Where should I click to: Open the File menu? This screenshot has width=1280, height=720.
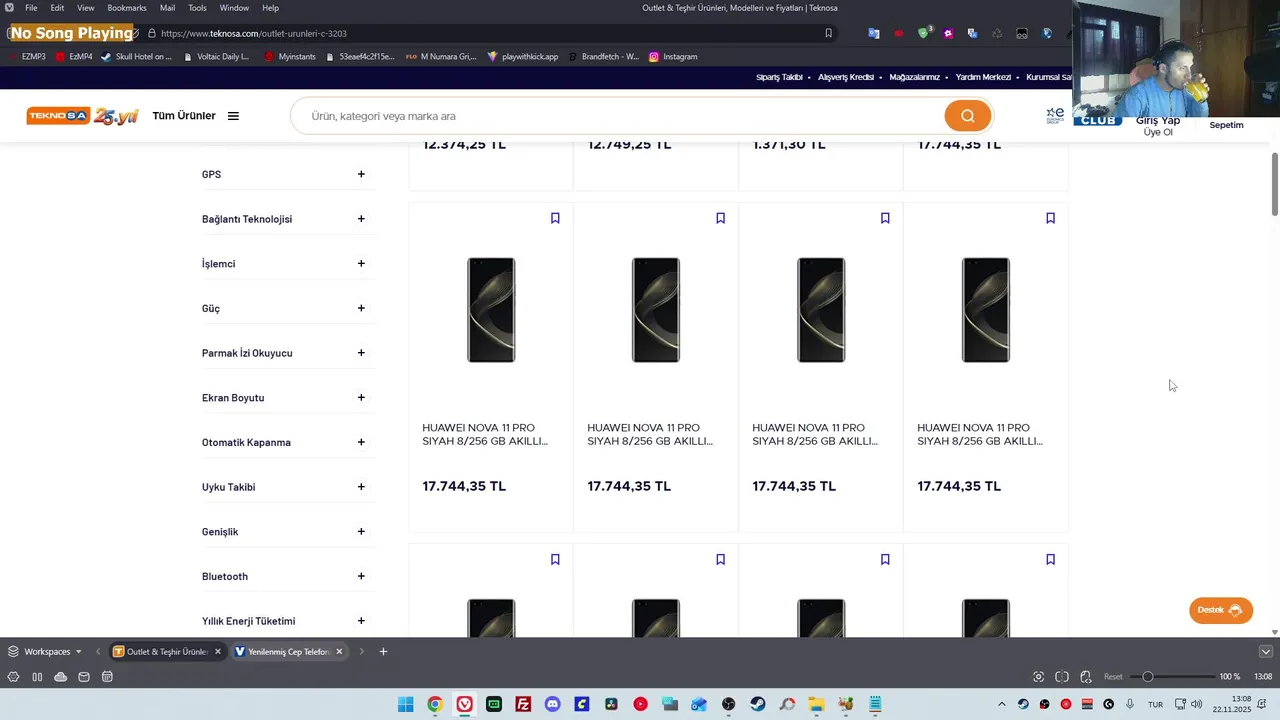[31, 8]
